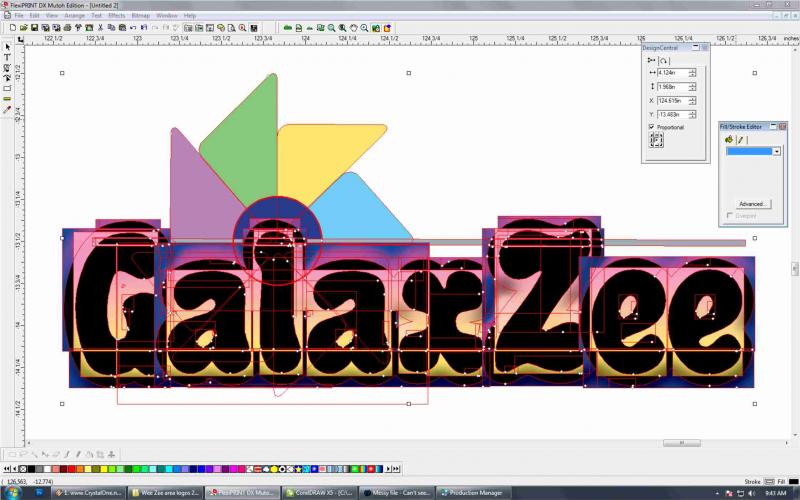Open the View menu

point(52,16)
